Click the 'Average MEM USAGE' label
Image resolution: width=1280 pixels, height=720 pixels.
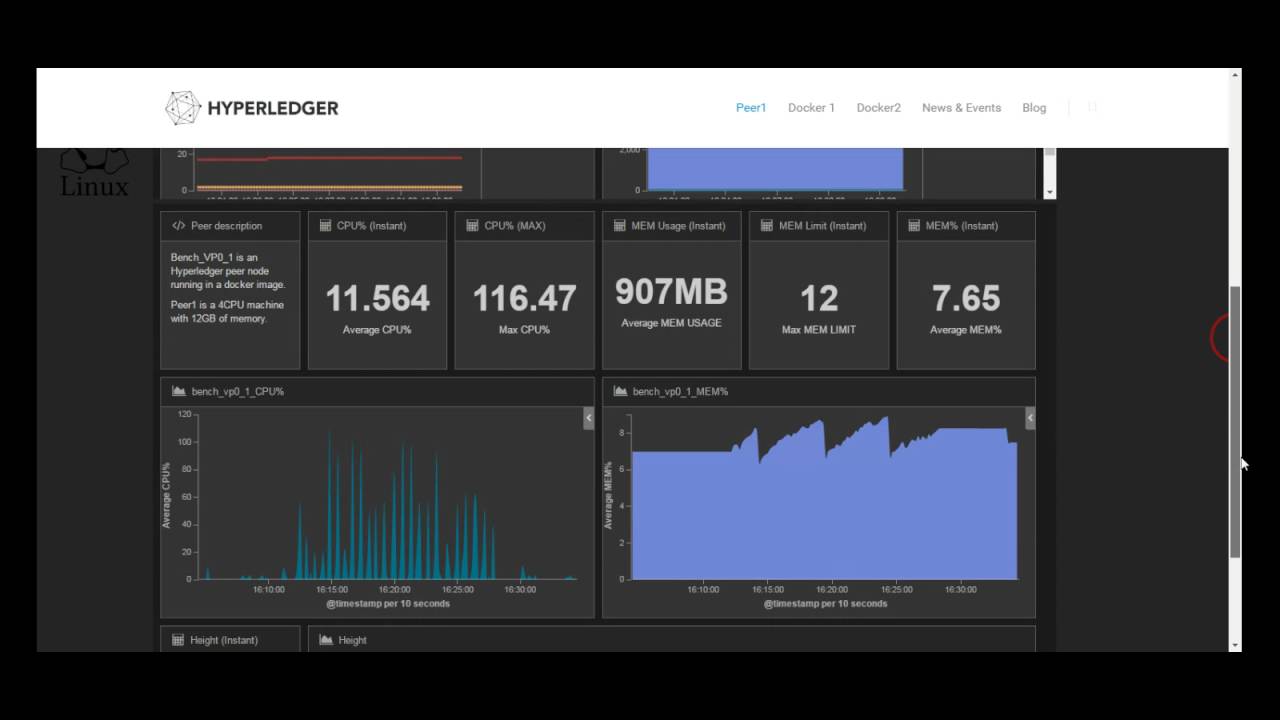point(671,323)
